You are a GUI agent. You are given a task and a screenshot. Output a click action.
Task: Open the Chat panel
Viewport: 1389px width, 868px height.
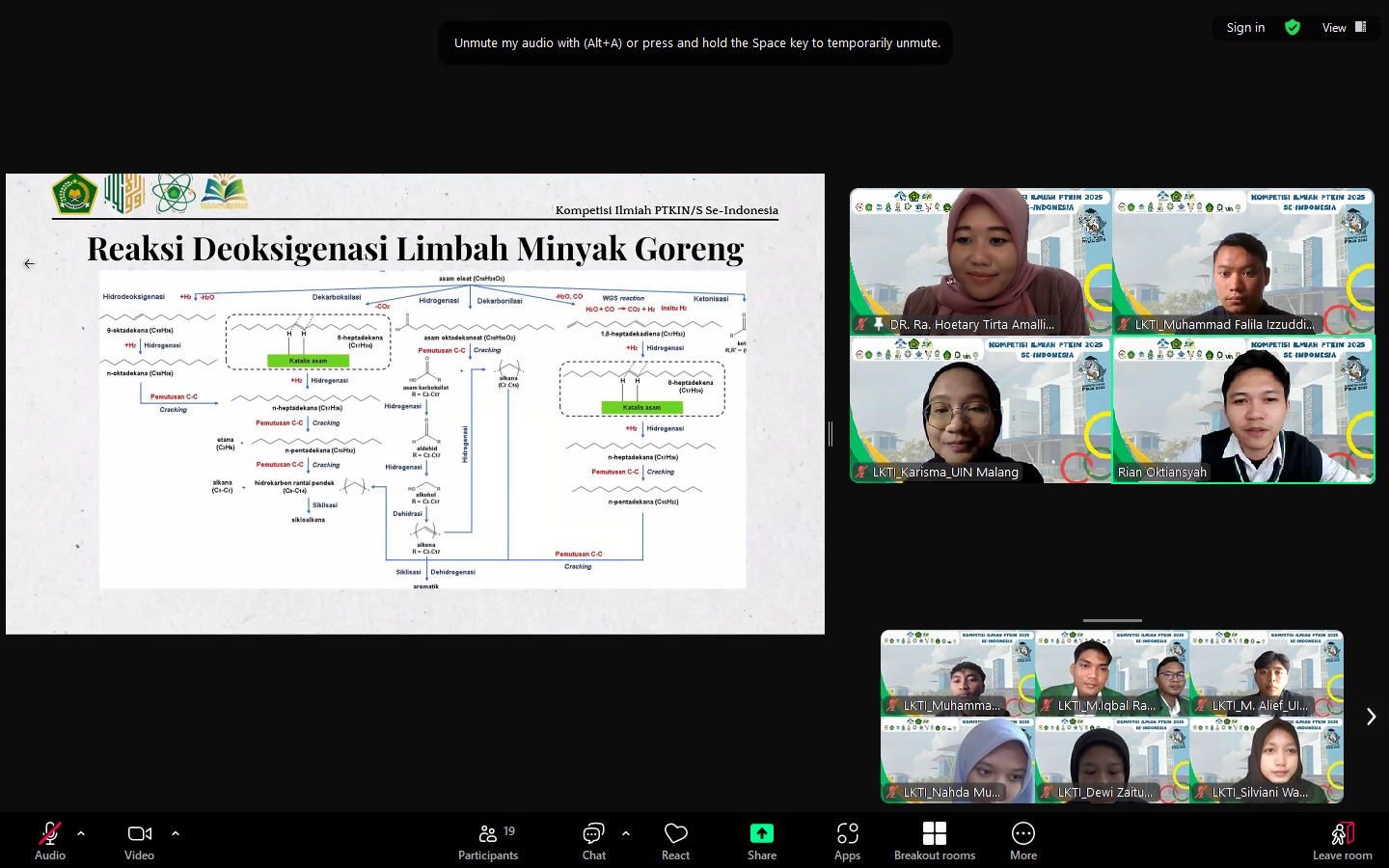[x=593, y=840]
